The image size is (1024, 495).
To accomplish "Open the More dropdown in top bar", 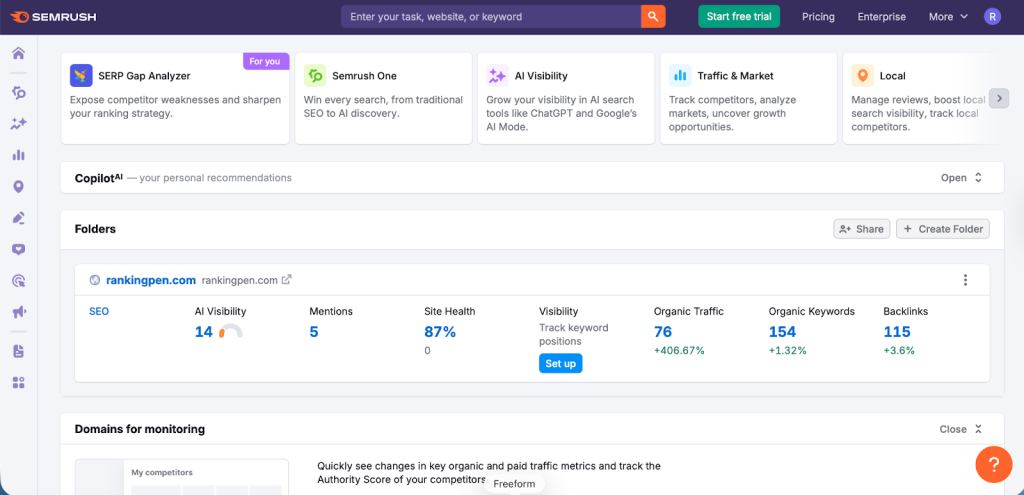I will (x=947, y=17).
